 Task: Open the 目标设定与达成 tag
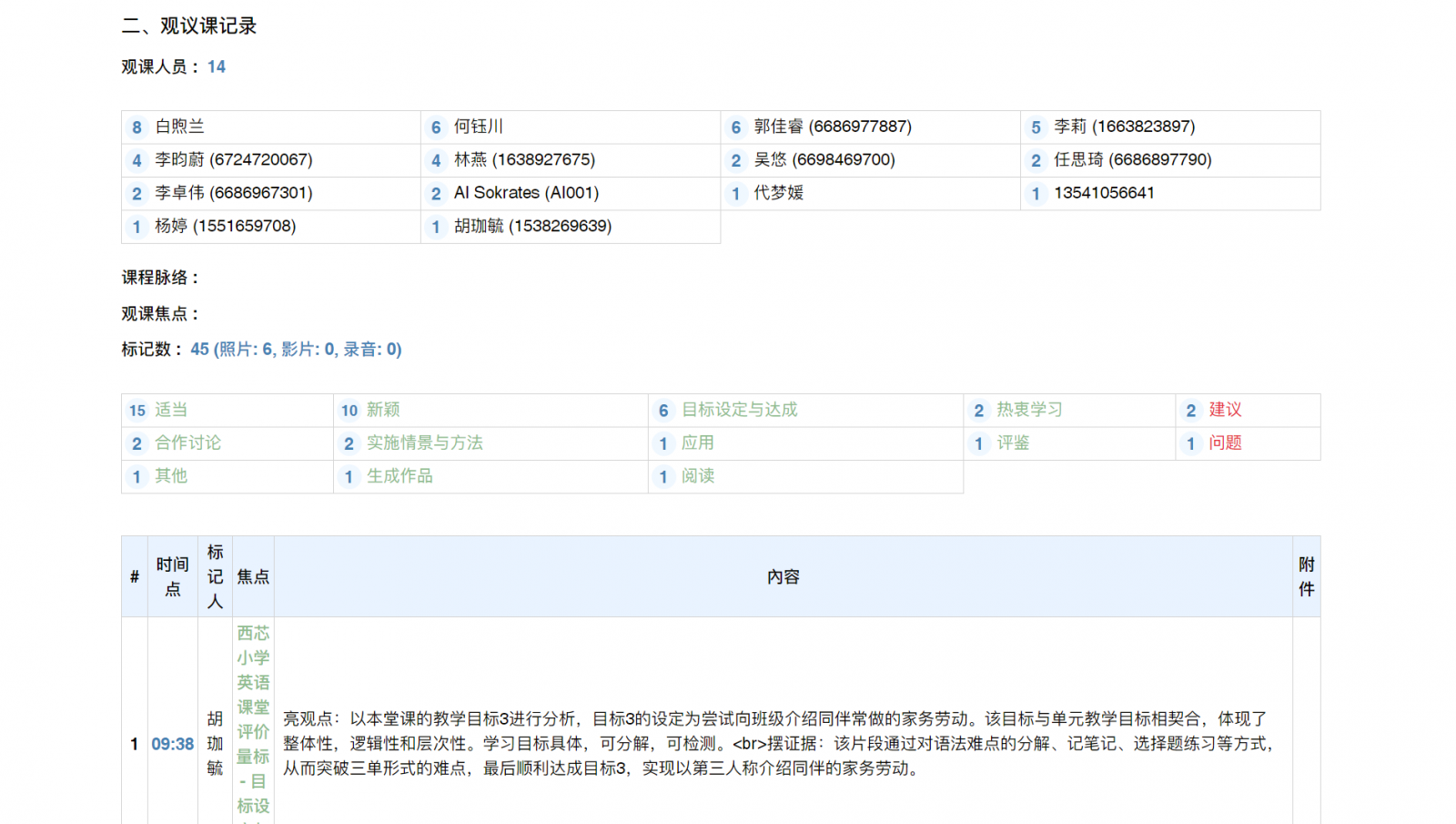pos(739,410)
